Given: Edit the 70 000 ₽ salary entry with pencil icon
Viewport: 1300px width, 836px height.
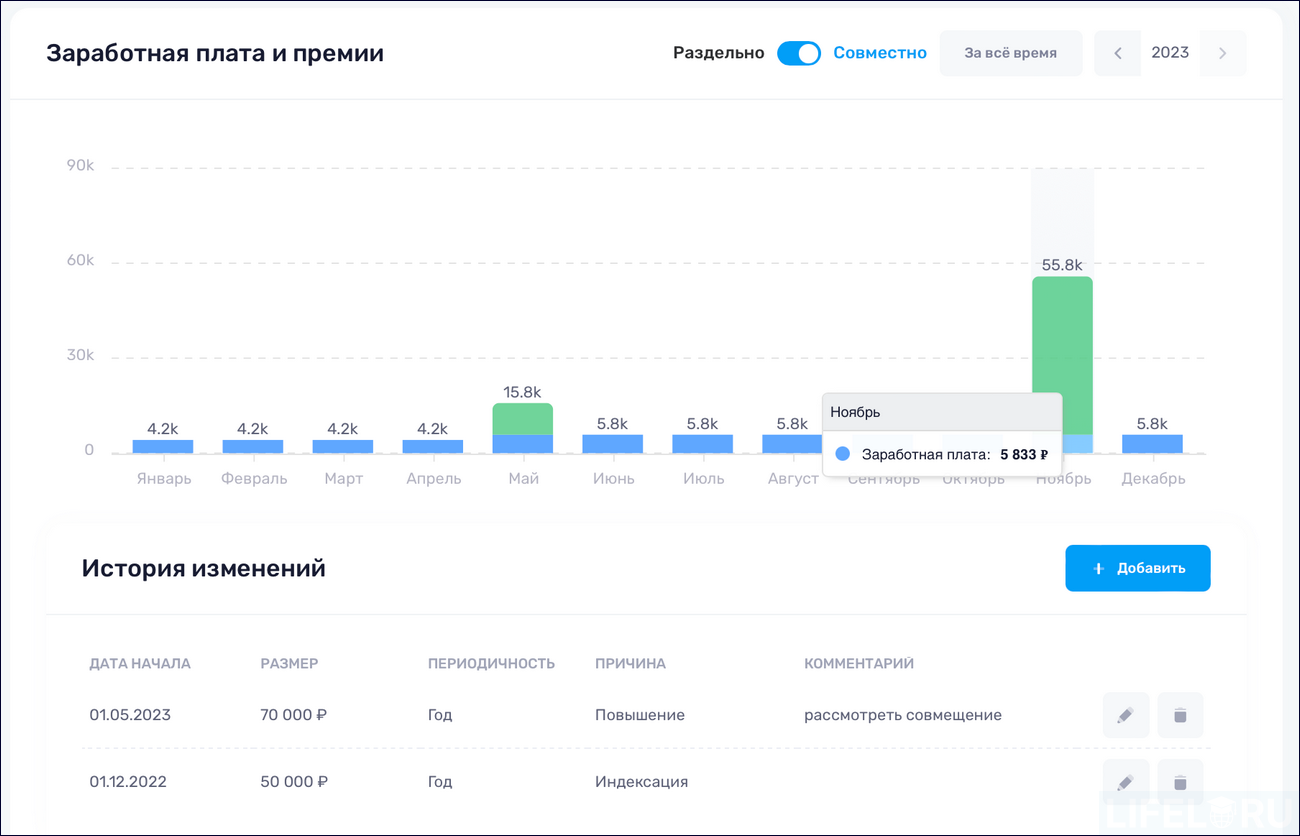Looking at the screenshot, I should coord(1126,715).
